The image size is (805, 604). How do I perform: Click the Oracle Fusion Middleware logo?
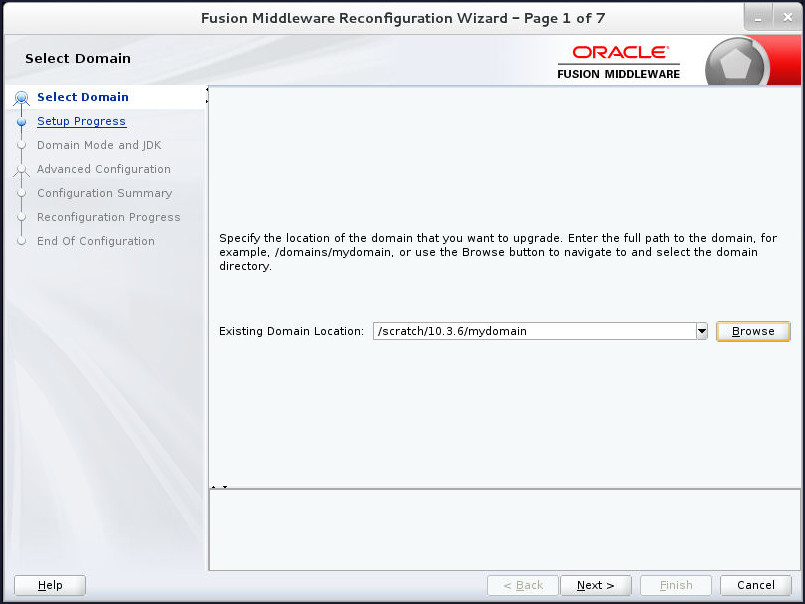pyautogui.click(x=619, y=62)
